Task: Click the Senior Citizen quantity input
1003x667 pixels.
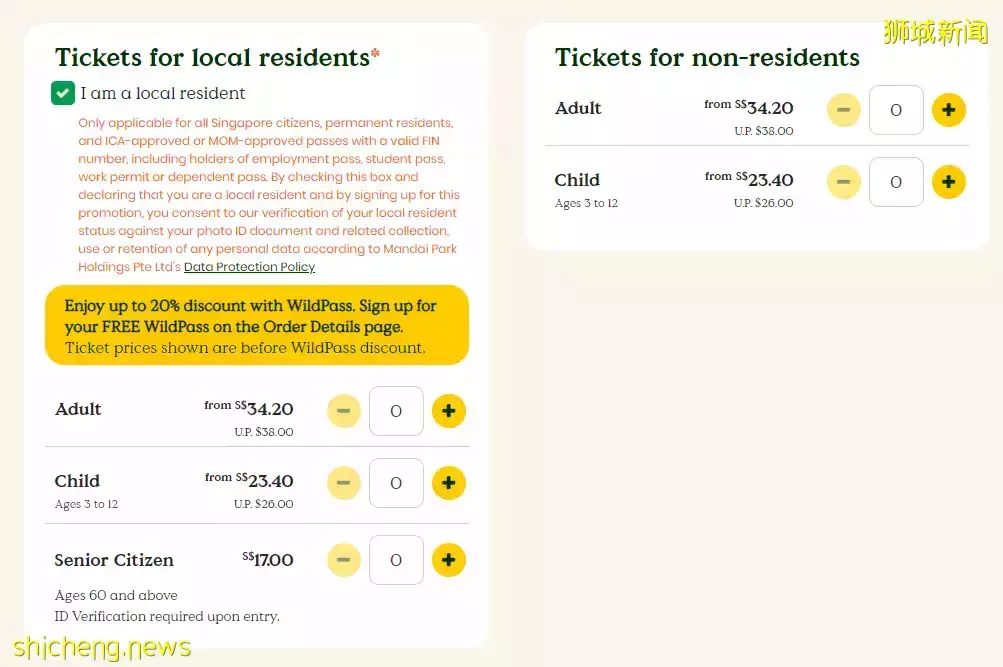Action: (x=396, y=560)
